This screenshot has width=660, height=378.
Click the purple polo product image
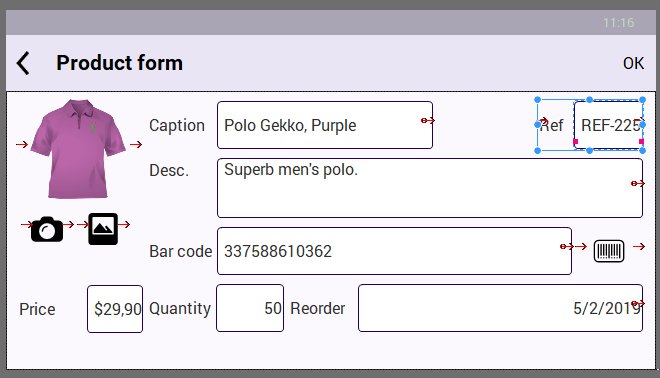click(78, 149)
